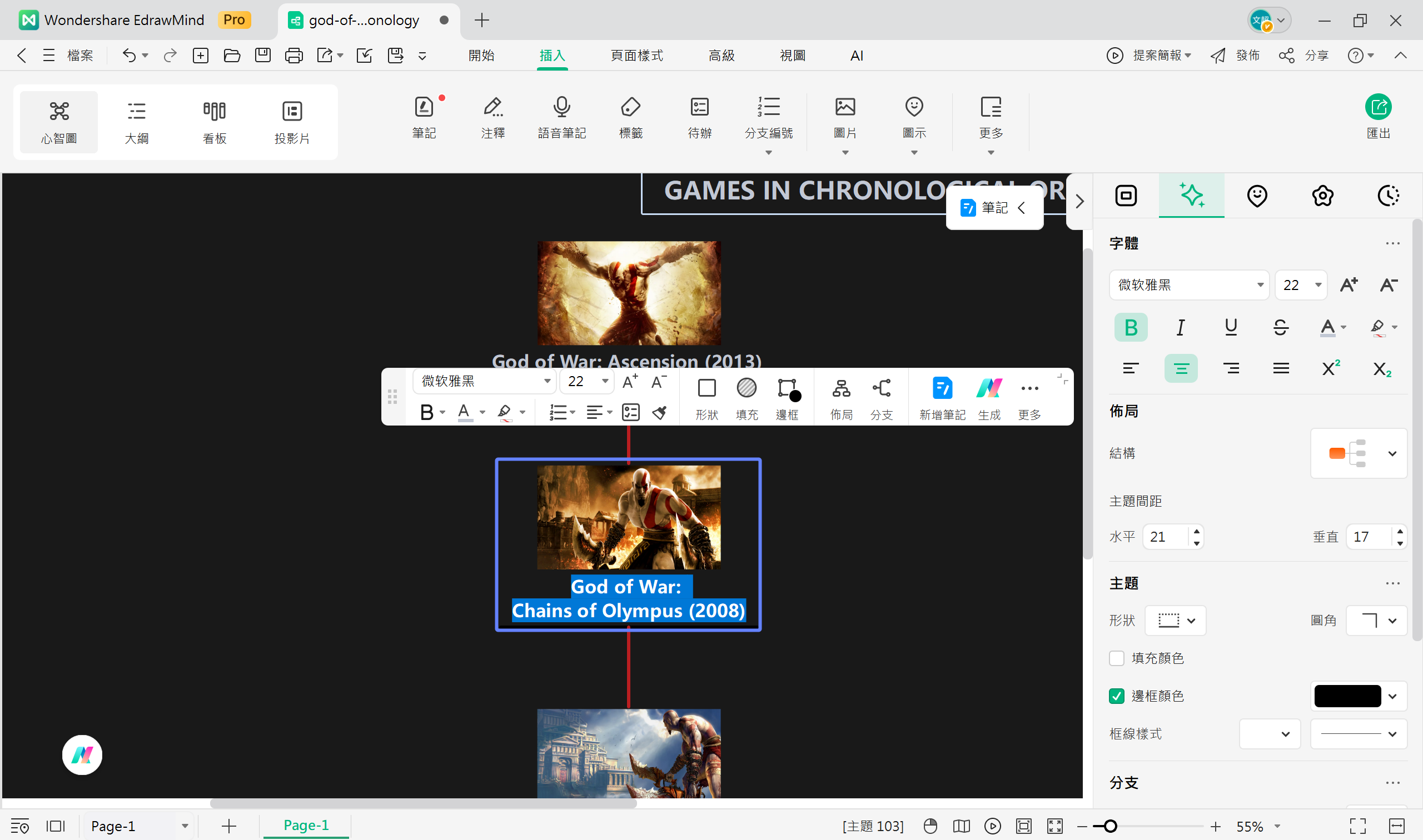Insert a tag with the label icon

(x=630, y=107)
